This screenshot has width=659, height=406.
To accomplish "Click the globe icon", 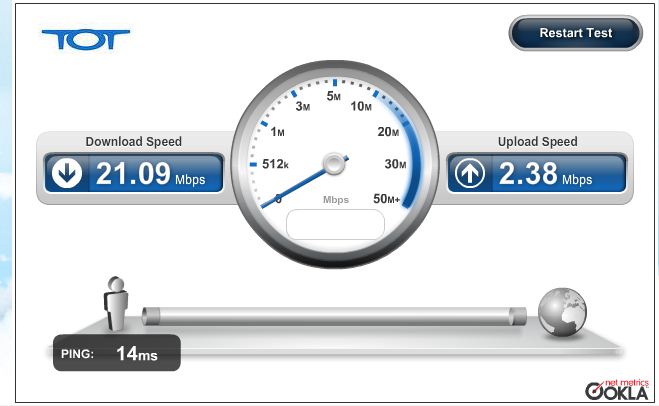I will pyautogui.click(x=562, y=312).
